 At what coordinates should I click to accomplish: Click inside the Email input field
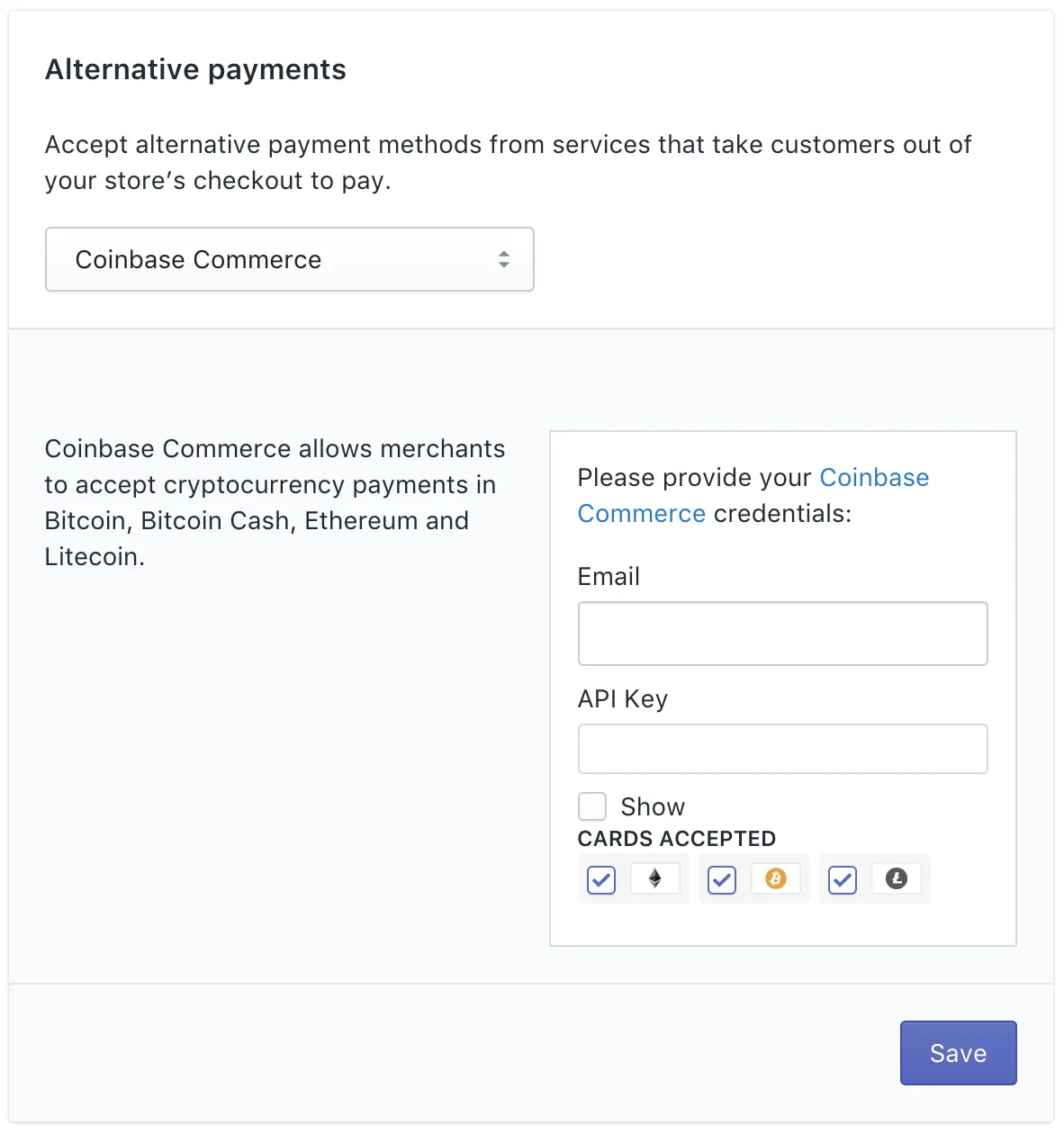point(782,634)
